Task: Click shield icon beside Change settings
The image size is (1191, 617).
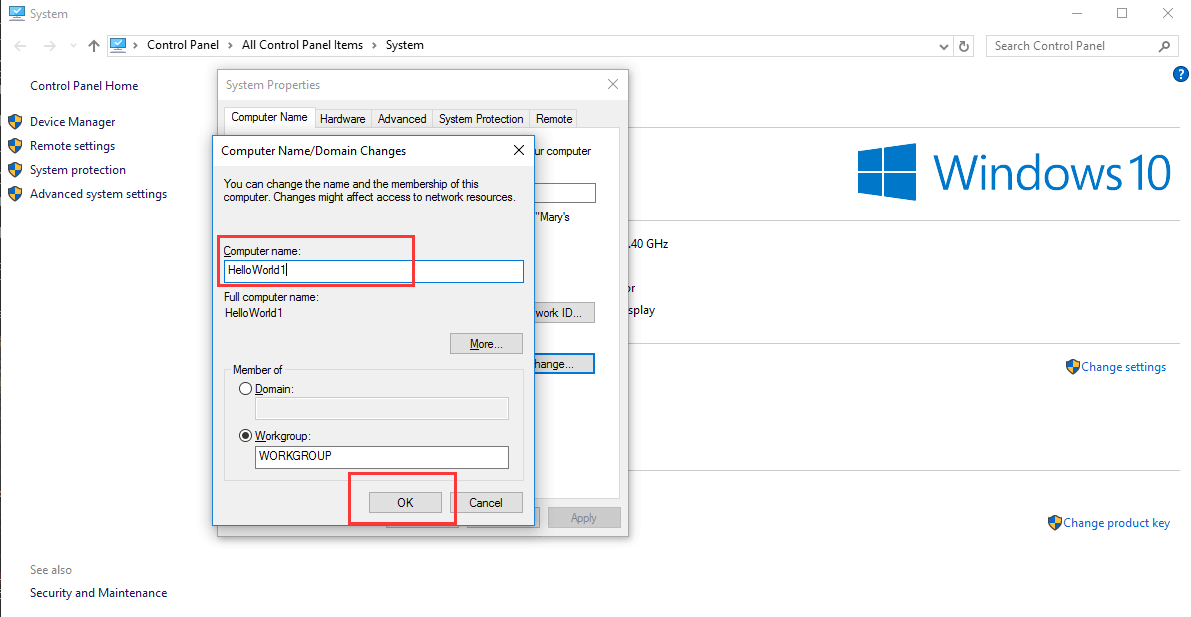Action: coord(1073,367)
